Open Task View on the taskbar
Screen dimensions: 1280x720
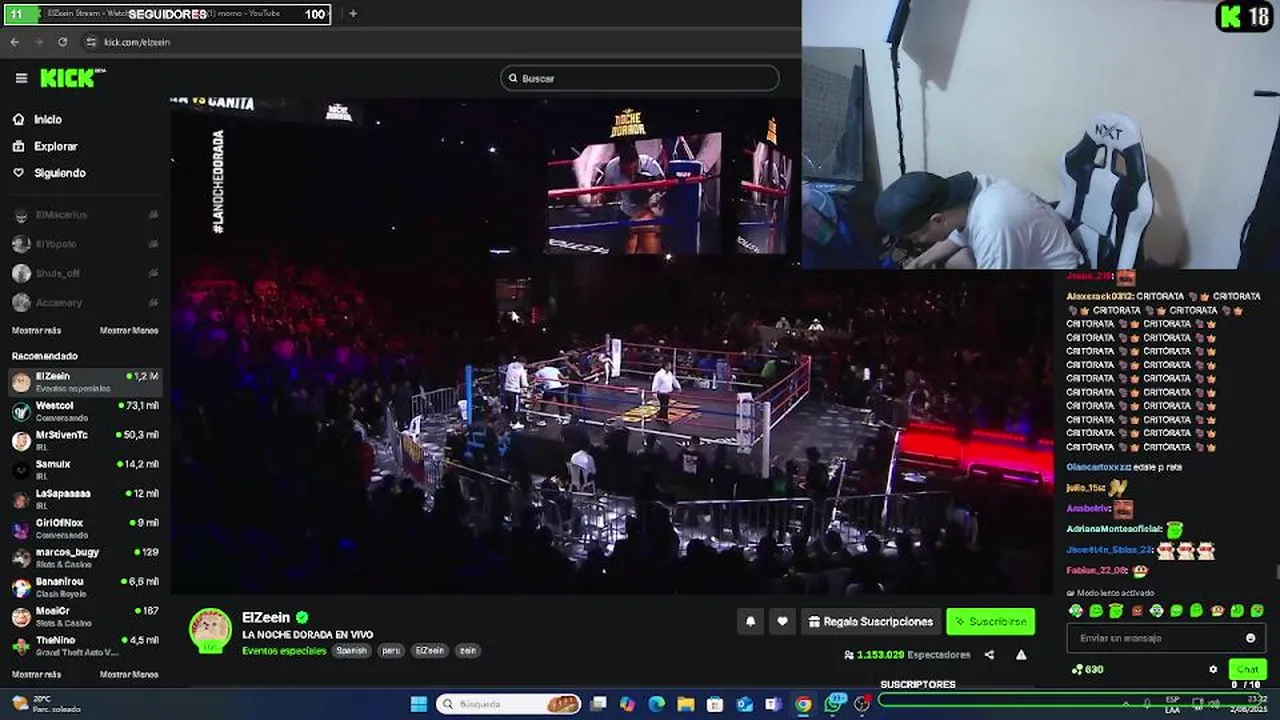[x=598, y=704]
